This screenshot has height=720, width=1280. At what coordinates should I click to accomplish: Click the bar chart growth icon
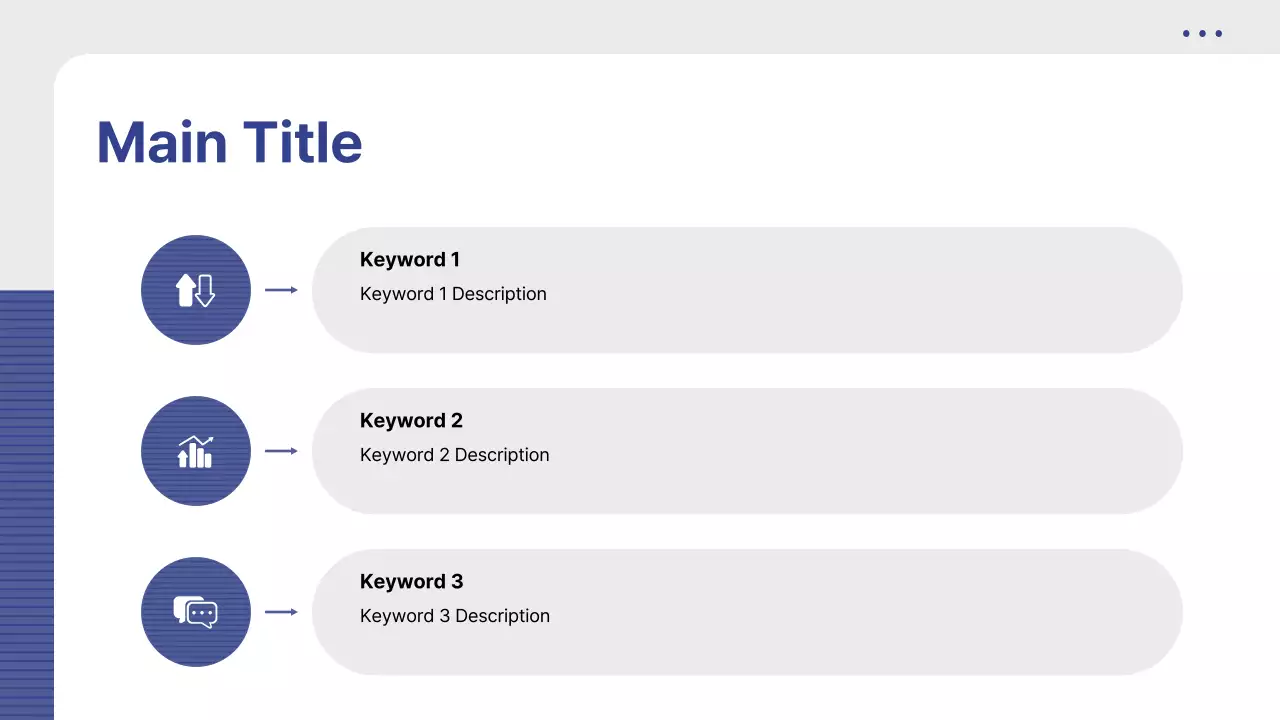point(196,451)
